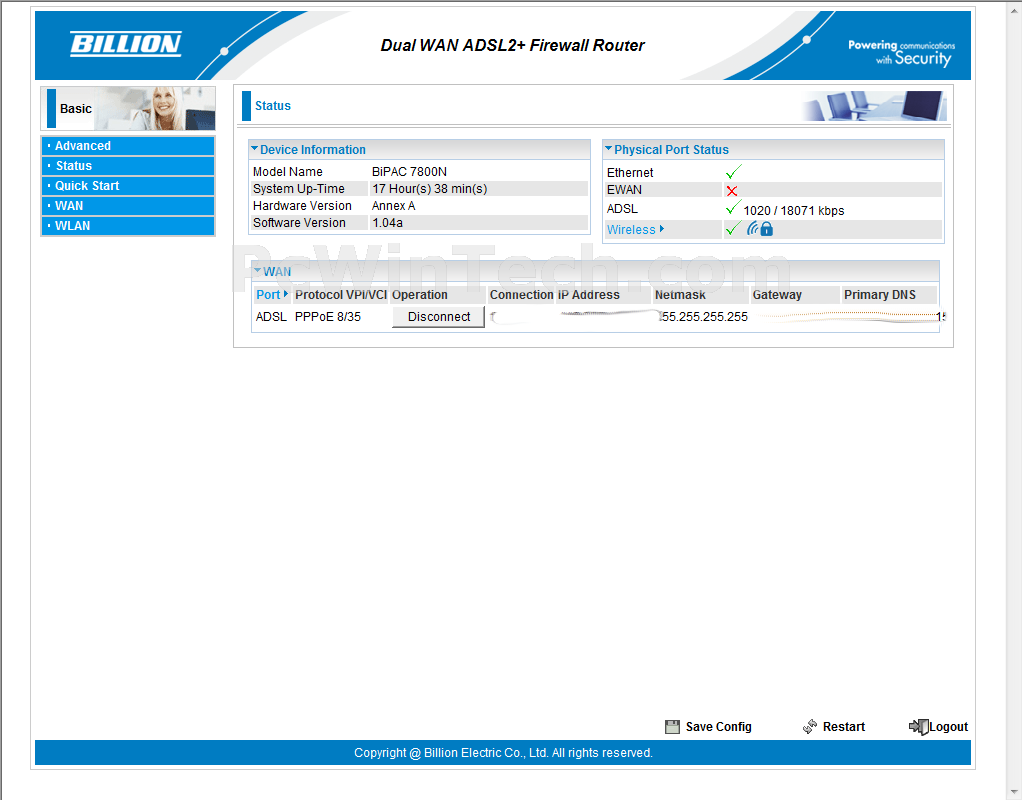The width and height of the screenshot is (1022, 800).
Task: Click the 55.255.255.255 netmask value
Action: (x=704, y=317)
